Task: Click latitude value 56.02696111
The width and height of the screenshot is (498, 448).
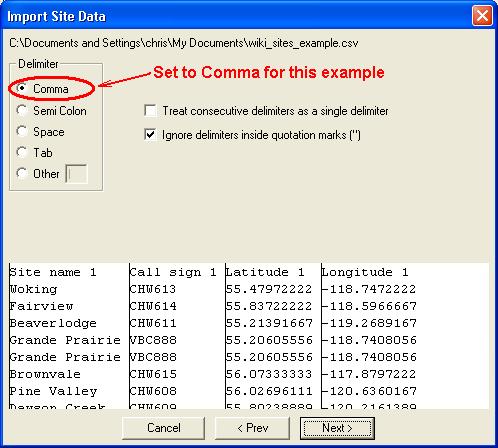Action: coord(269,391)
